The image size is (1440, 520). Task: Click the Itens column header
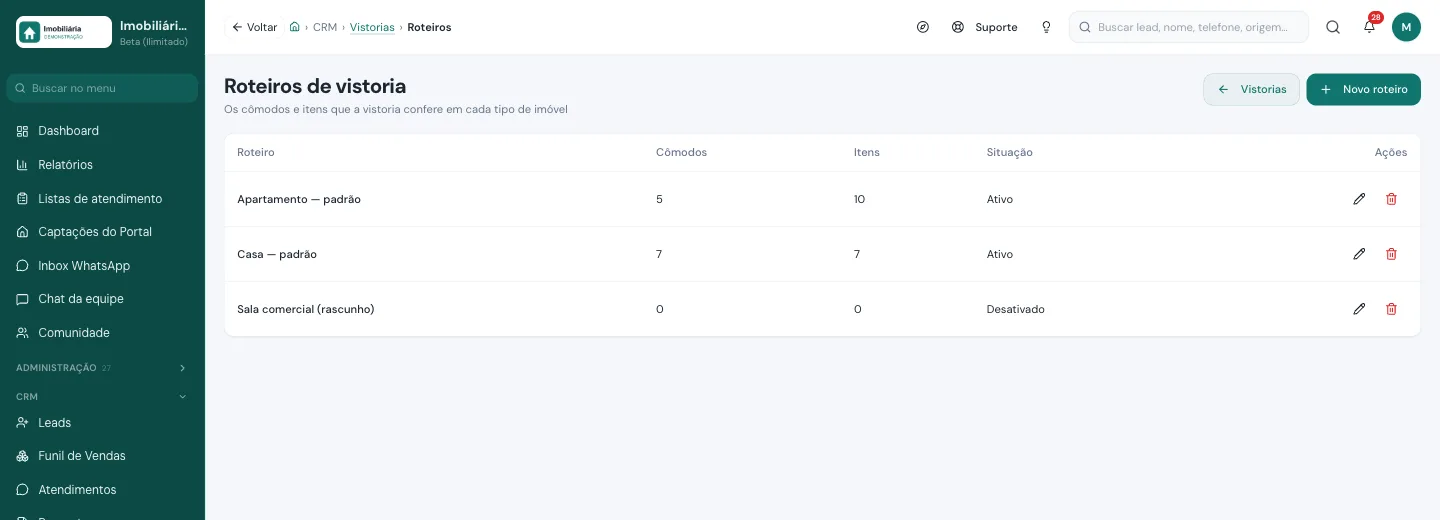pyautogui.click(x=867, y=152)
